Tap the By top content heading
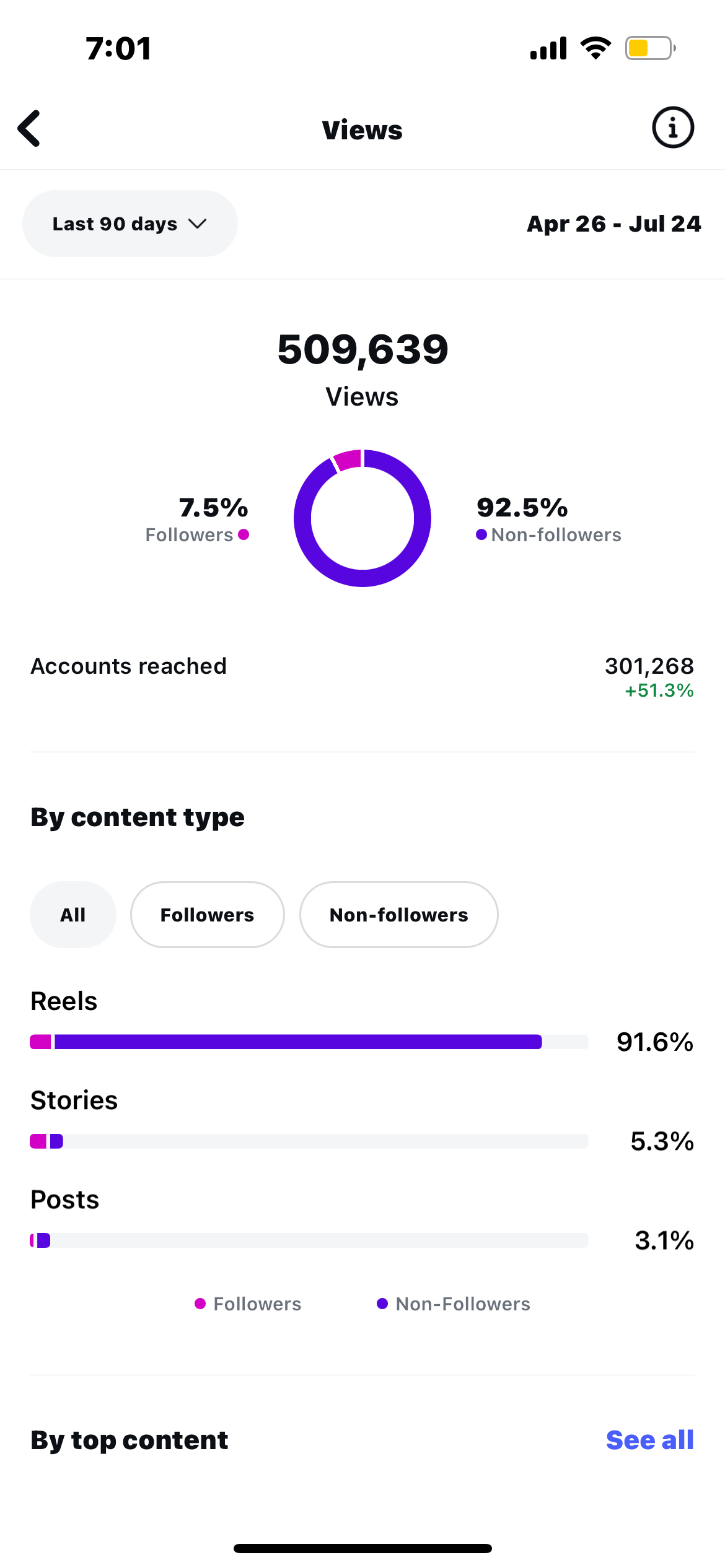 tap(130, 1440)
